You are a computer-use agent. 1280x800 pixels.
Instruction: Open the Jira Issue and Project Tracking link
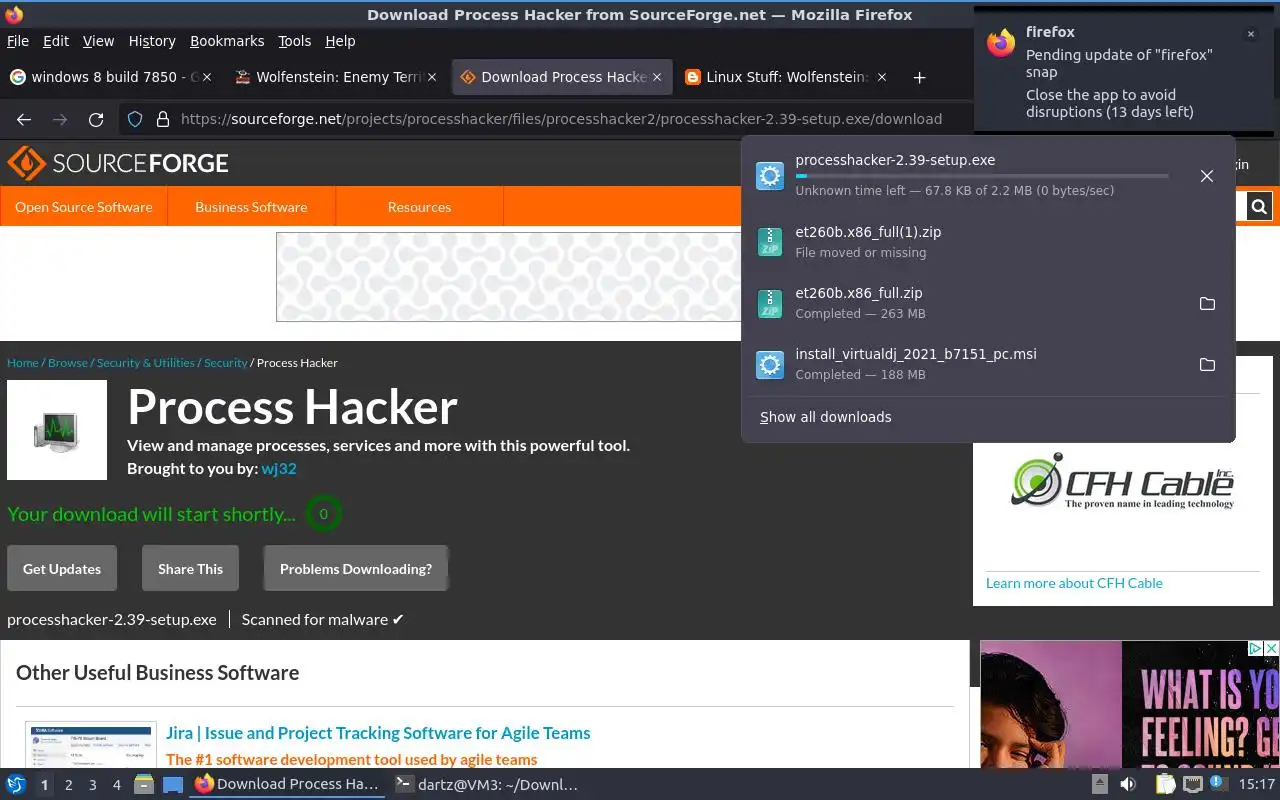coord(378,733)
